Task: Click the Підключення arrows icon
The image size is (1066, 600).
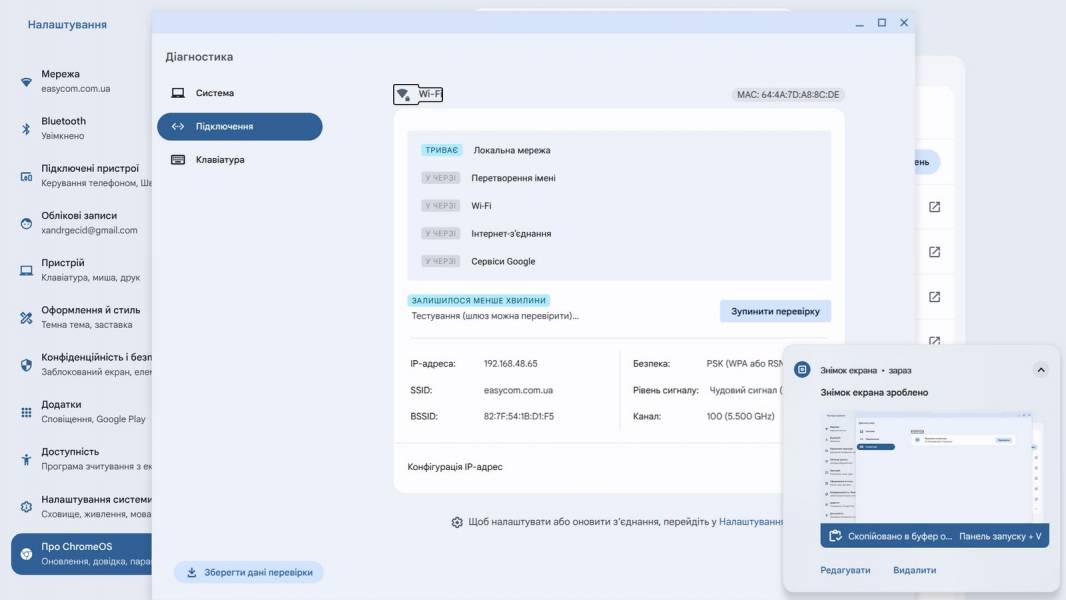Action: (x=178, y=126)
